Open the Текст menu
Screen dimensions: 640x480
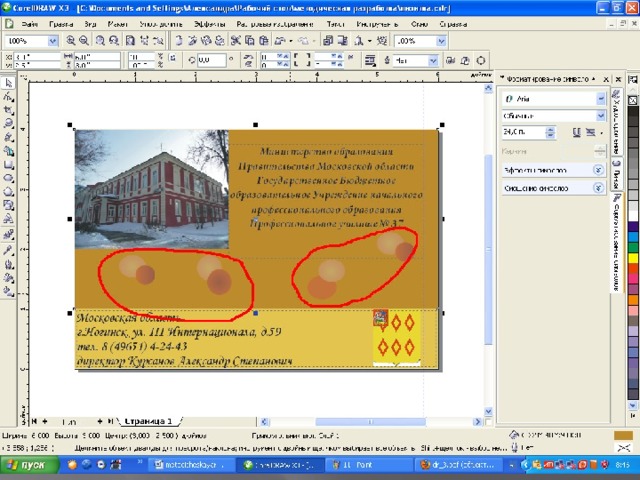coord(335,24)
